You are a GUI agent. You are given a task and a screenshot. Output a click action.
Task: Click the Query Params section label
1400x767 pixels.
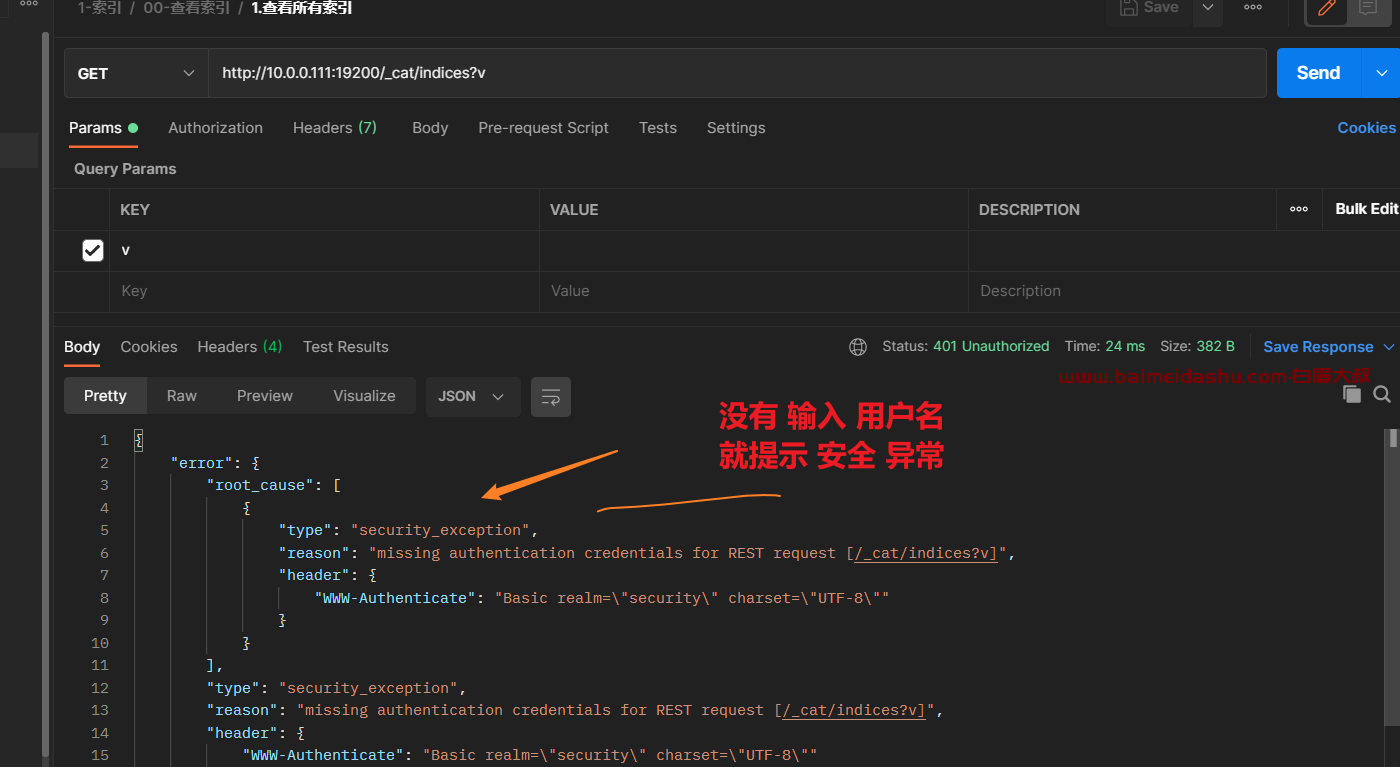(x=125, y=169)
